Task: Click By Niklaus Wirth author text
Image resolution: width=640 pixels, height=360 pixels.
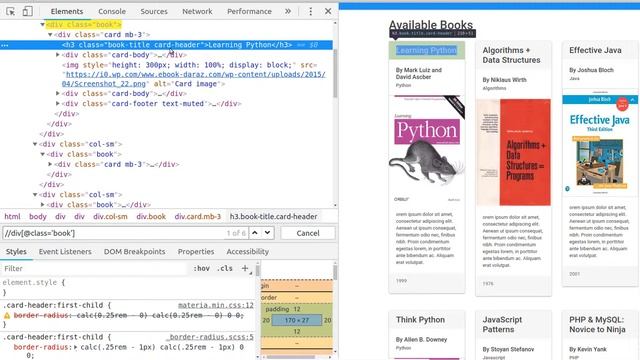Action: [x=504, y=80]
